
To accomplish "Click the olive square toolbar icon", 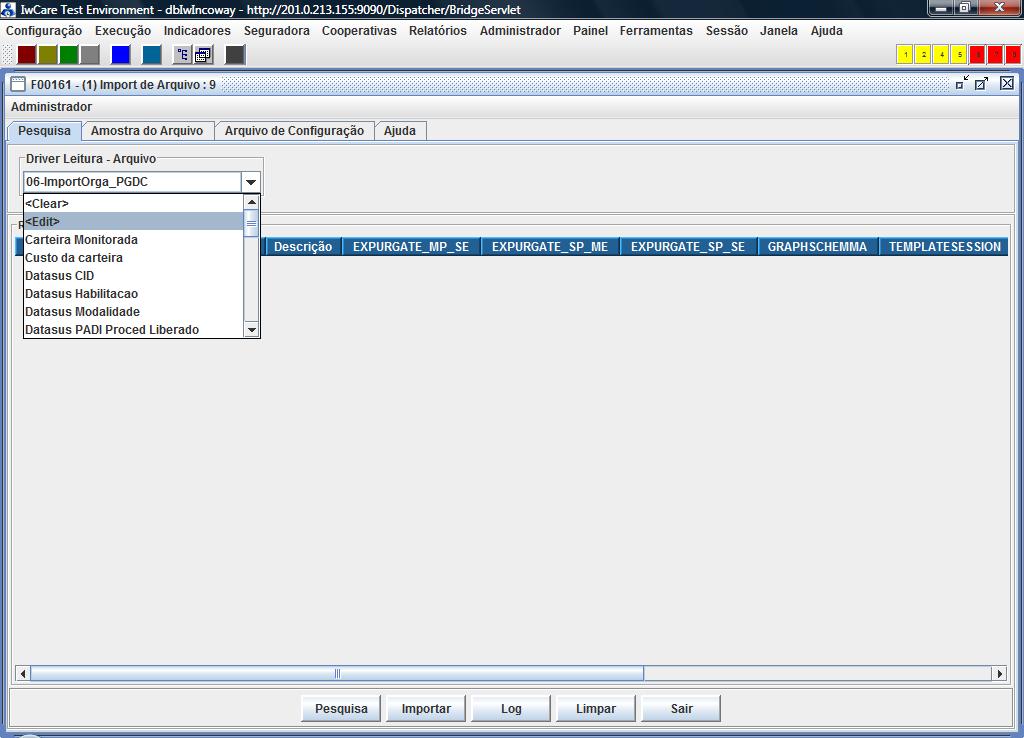I will 48,55.
